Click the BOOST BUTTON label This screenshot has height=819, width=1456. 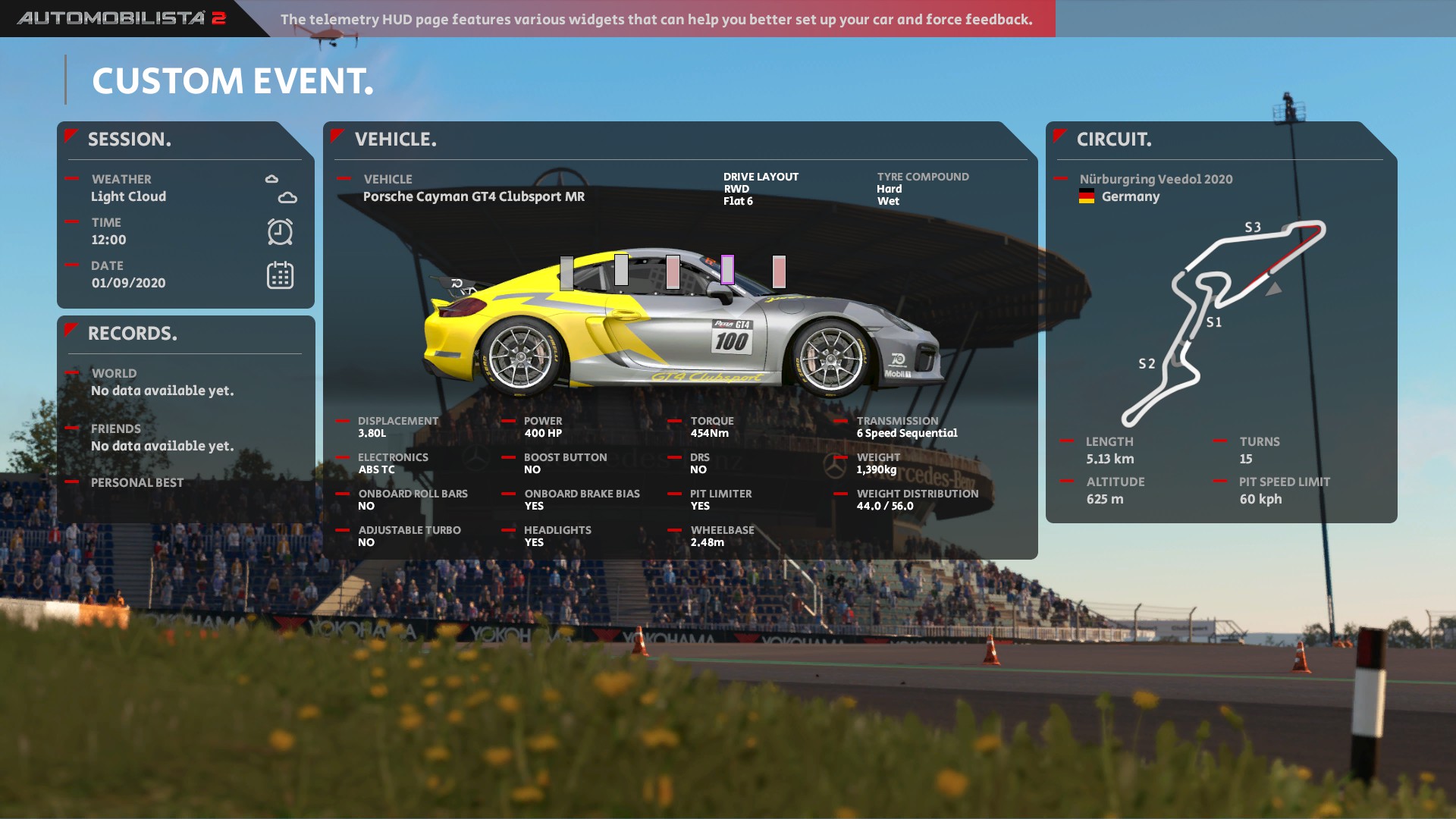pos(565,457)
